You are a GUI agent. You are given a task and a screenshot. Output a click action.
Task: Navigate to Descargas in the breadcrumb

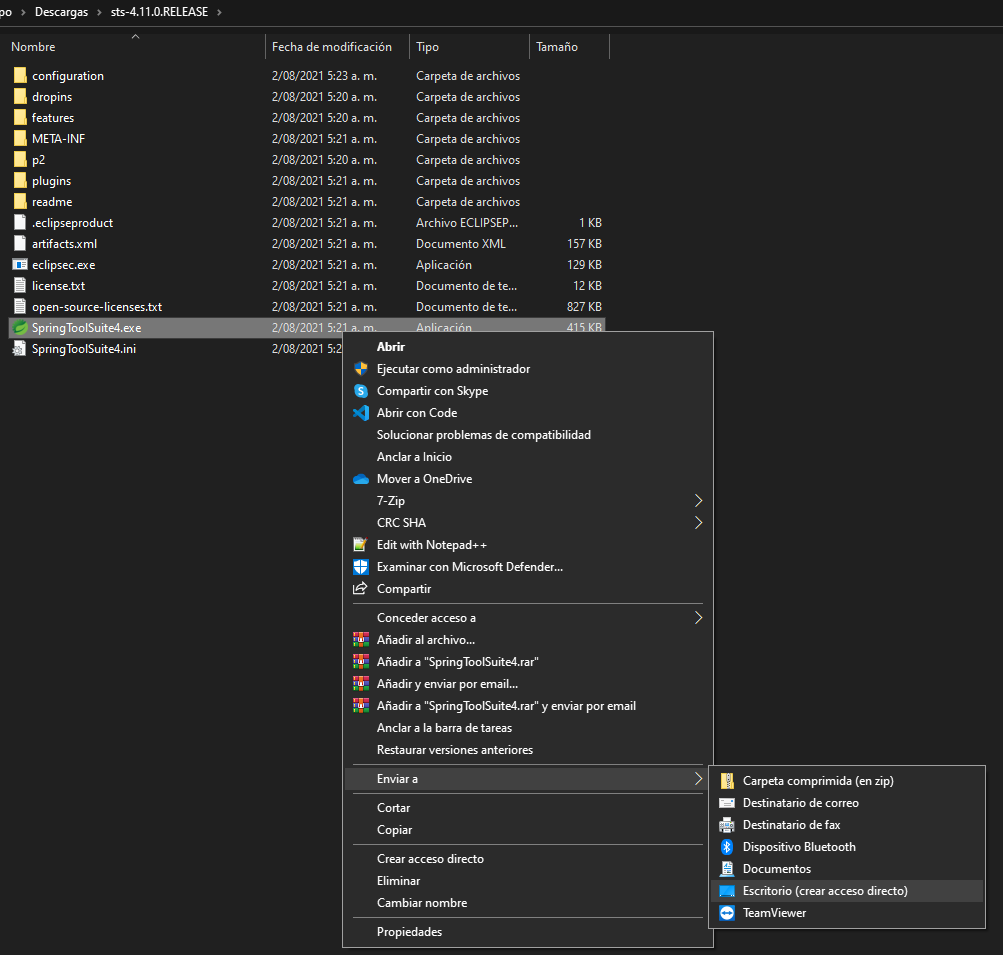pyautogui.click(x=61, y=12)
